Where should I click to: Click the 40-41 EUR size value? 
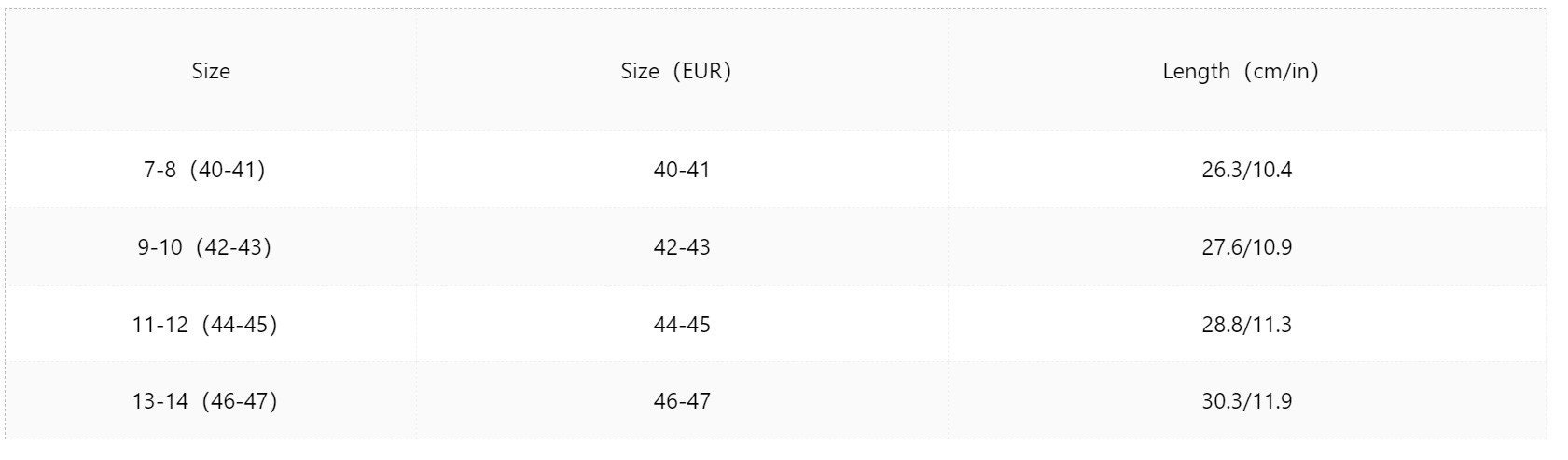pos(682,170)
